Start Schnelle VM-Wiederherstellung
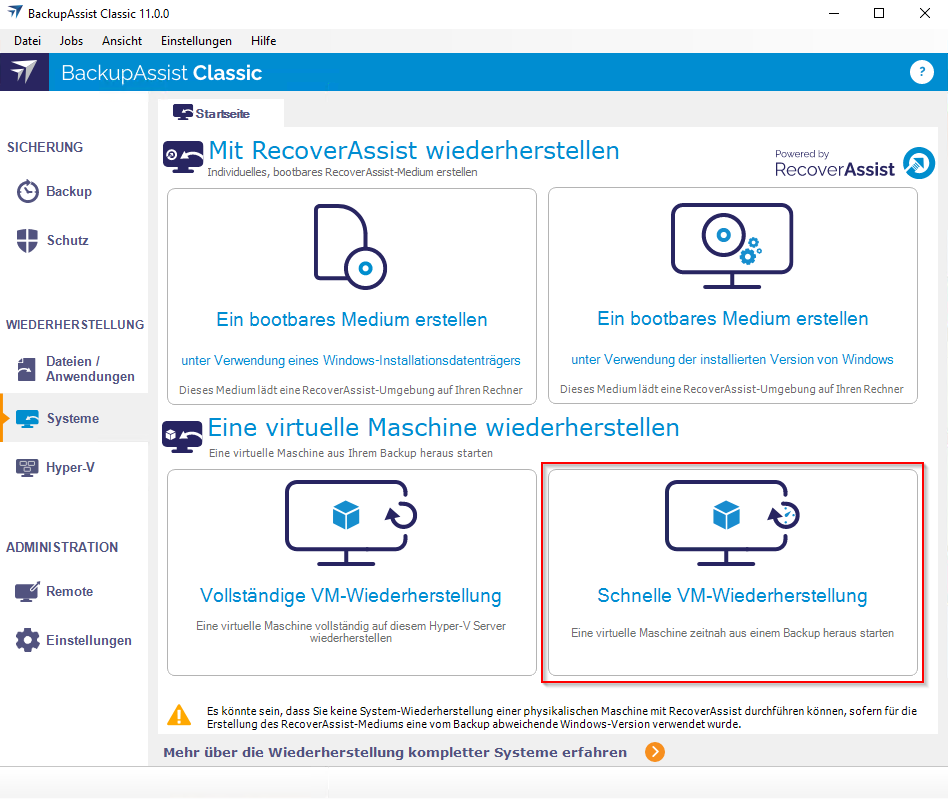The image size is (948, 799). pyautogui.click(x=732, y=573)
